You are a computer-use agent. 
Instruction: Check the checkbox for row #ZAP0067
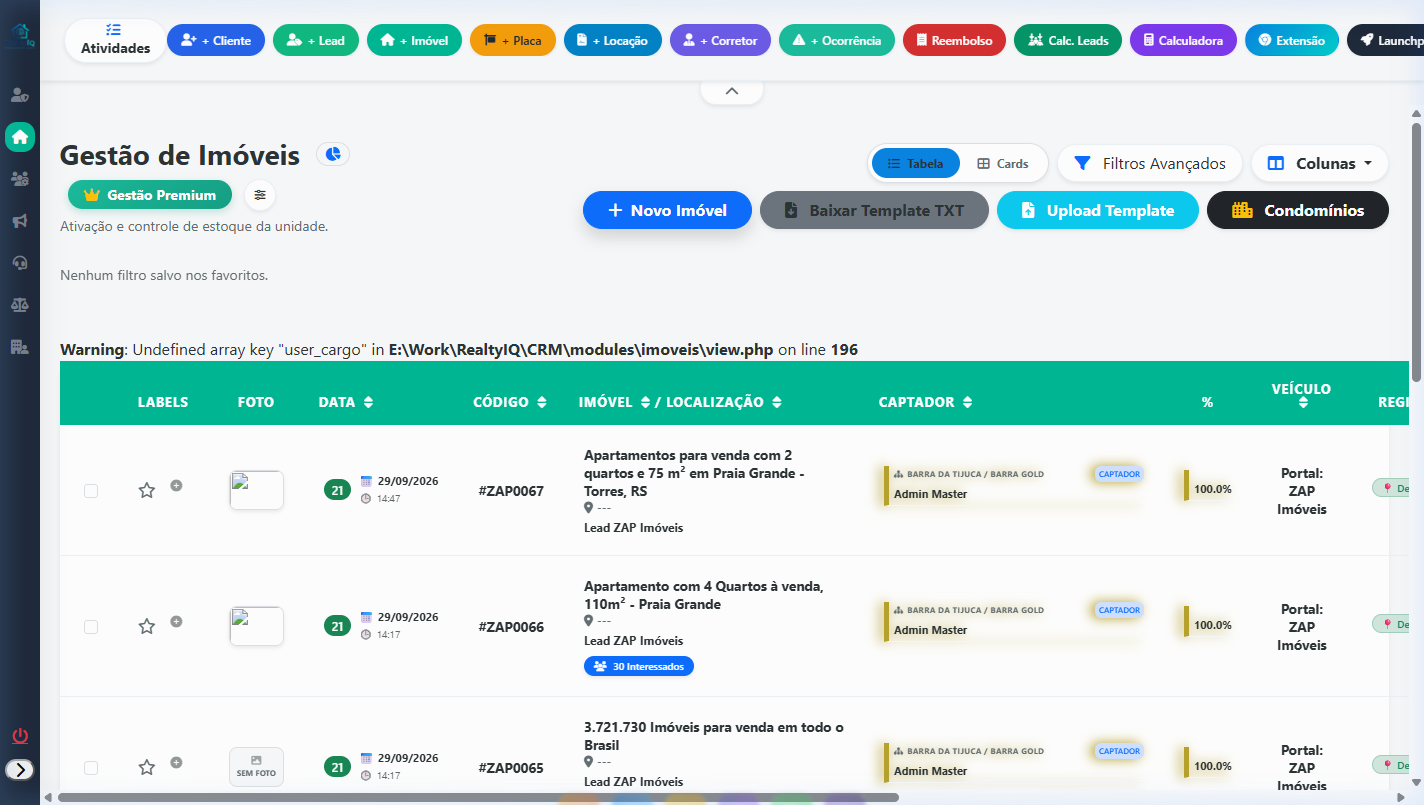point(91,491)
